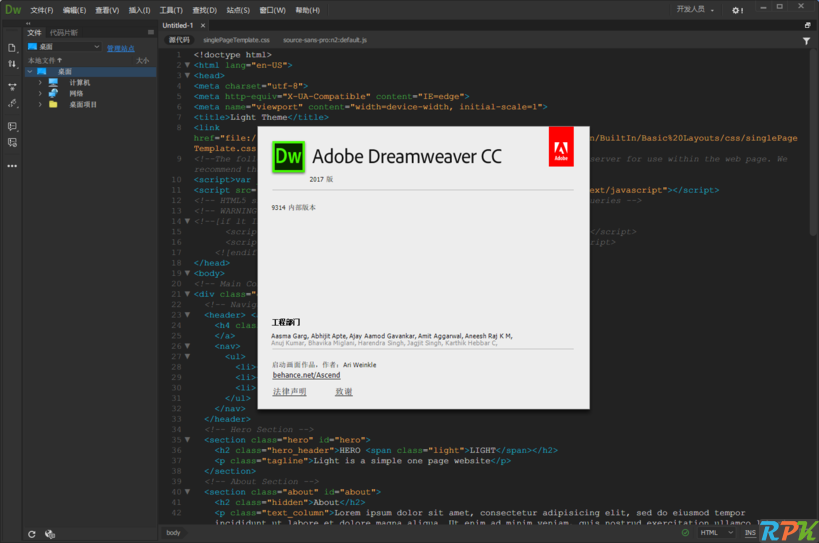Collapse the panel using double-arrow icon

(x=28, y=23)
